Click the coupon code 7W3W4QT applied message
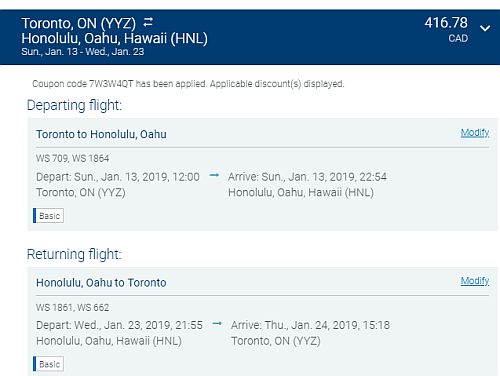Viewport: 500px width, 376px height. pos(188,84)
